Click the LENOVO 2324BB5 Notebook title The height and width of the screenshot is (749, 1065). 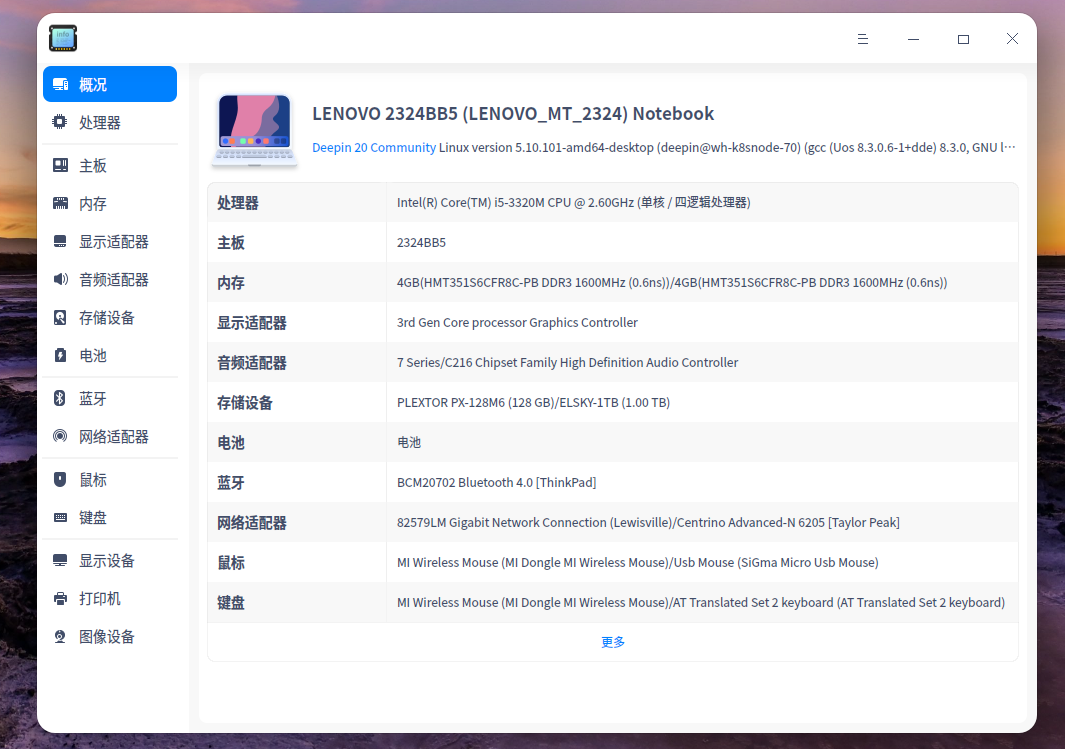pyautogui.click(x=513, y=113)
